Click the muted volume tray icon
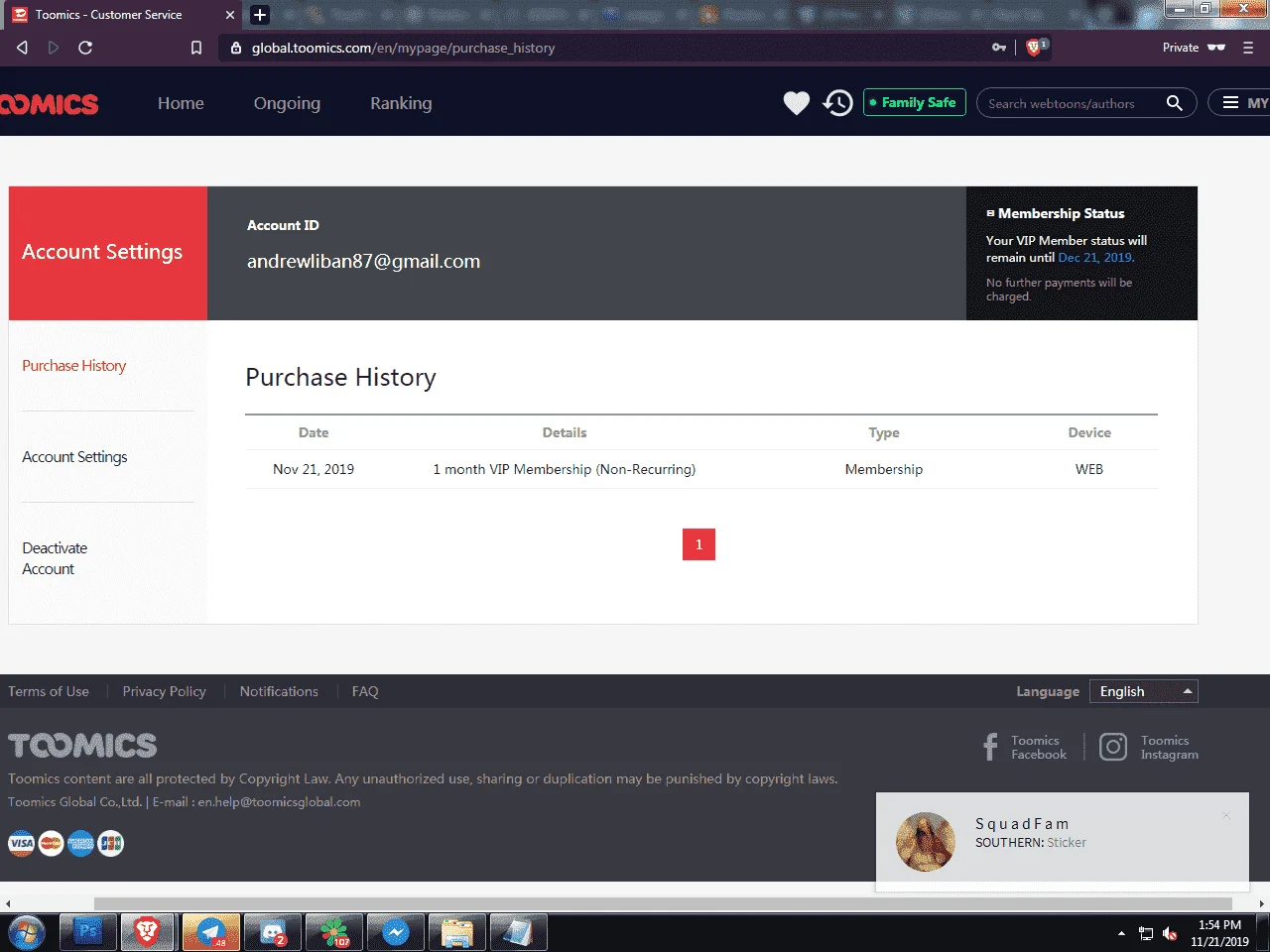Viewport: 1270px width, 952px height. pos(1170,934)
